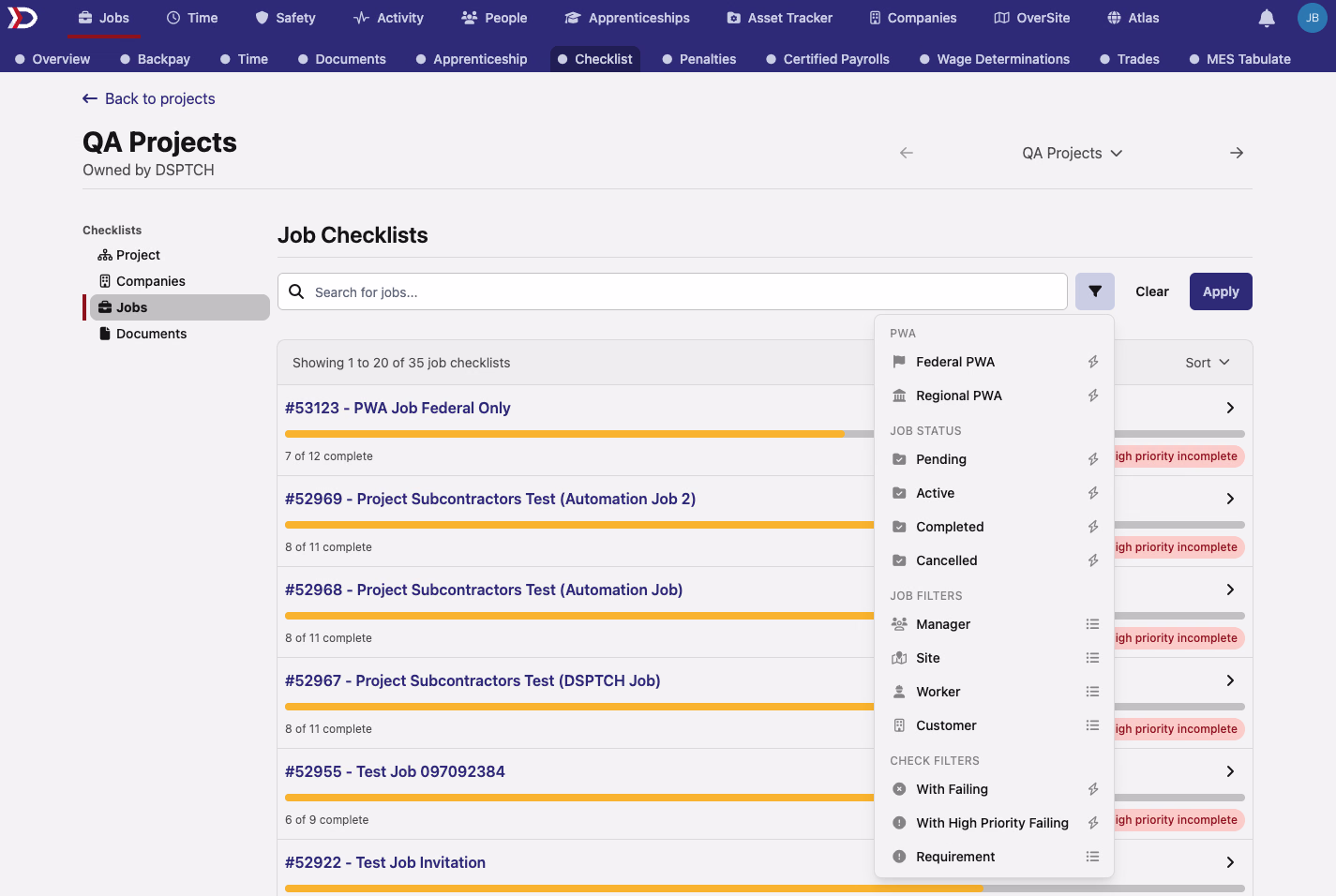This screenshot has width=1336, height=896.
Task: Click lightning icon beside With High Priority Failing
Action: [1092, 823]
